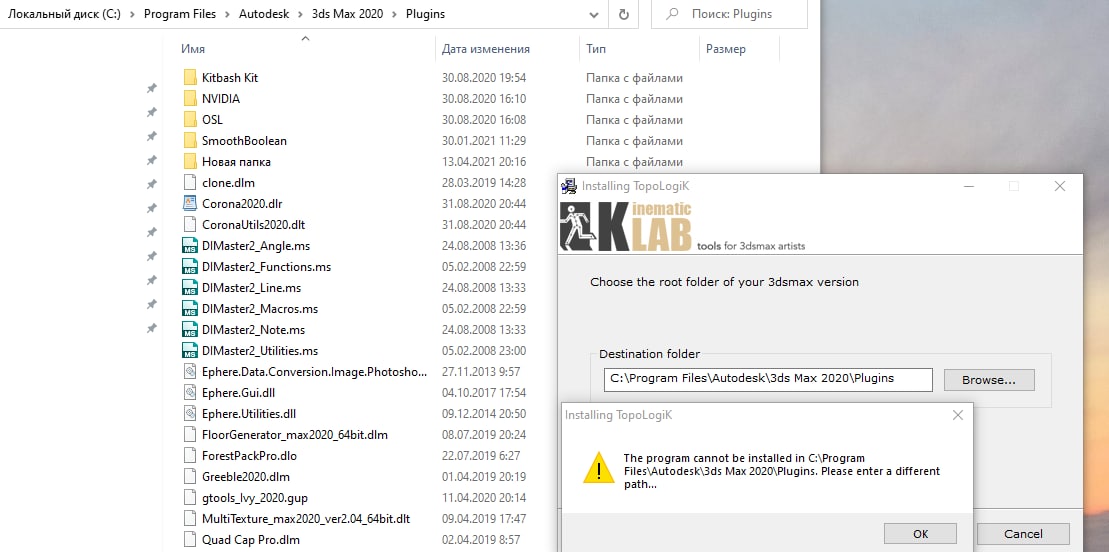Click the Greeble2020.dlm file icon
The width and height of the screenshot is (1109, 552).
[190, 476]
